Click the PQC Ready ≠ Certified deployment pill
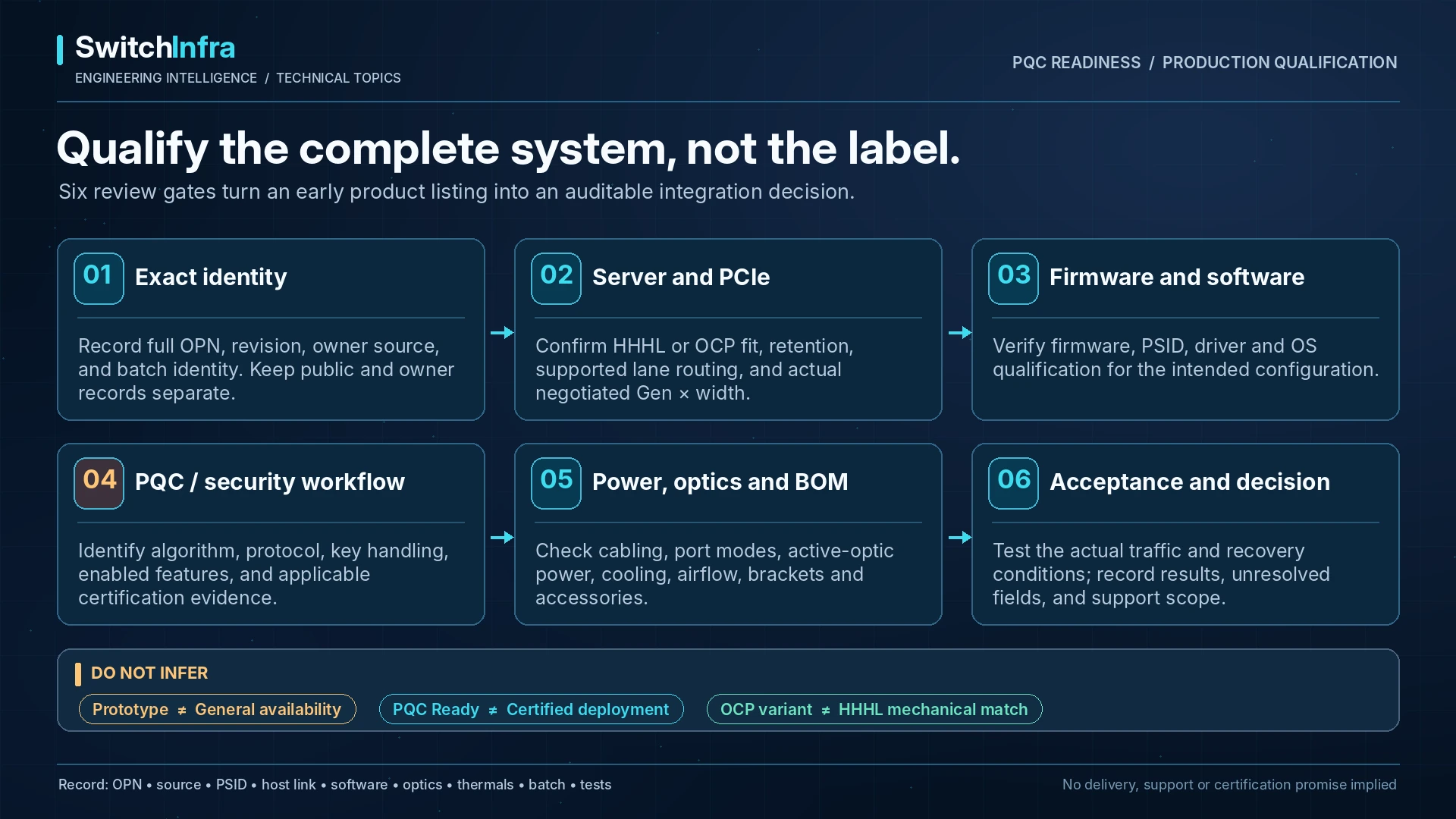The image size is (1456, 819). [531, 709]
